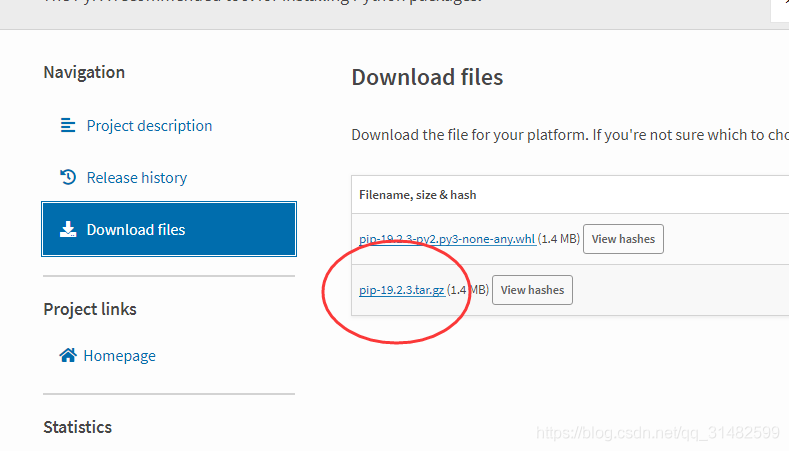This screenshot has height=451, width=789.
Task: Click the Statistics section heading
Action: 77,427
